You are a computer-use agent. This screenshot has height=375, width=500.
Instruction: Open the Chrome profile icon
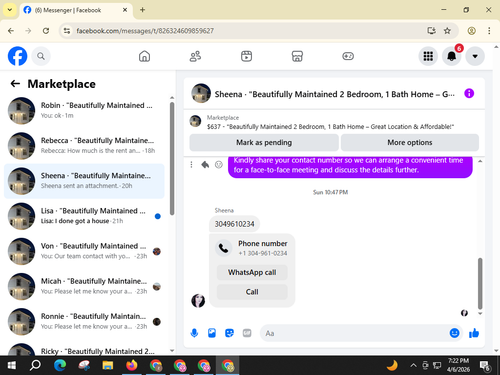(x=471, y=31)
